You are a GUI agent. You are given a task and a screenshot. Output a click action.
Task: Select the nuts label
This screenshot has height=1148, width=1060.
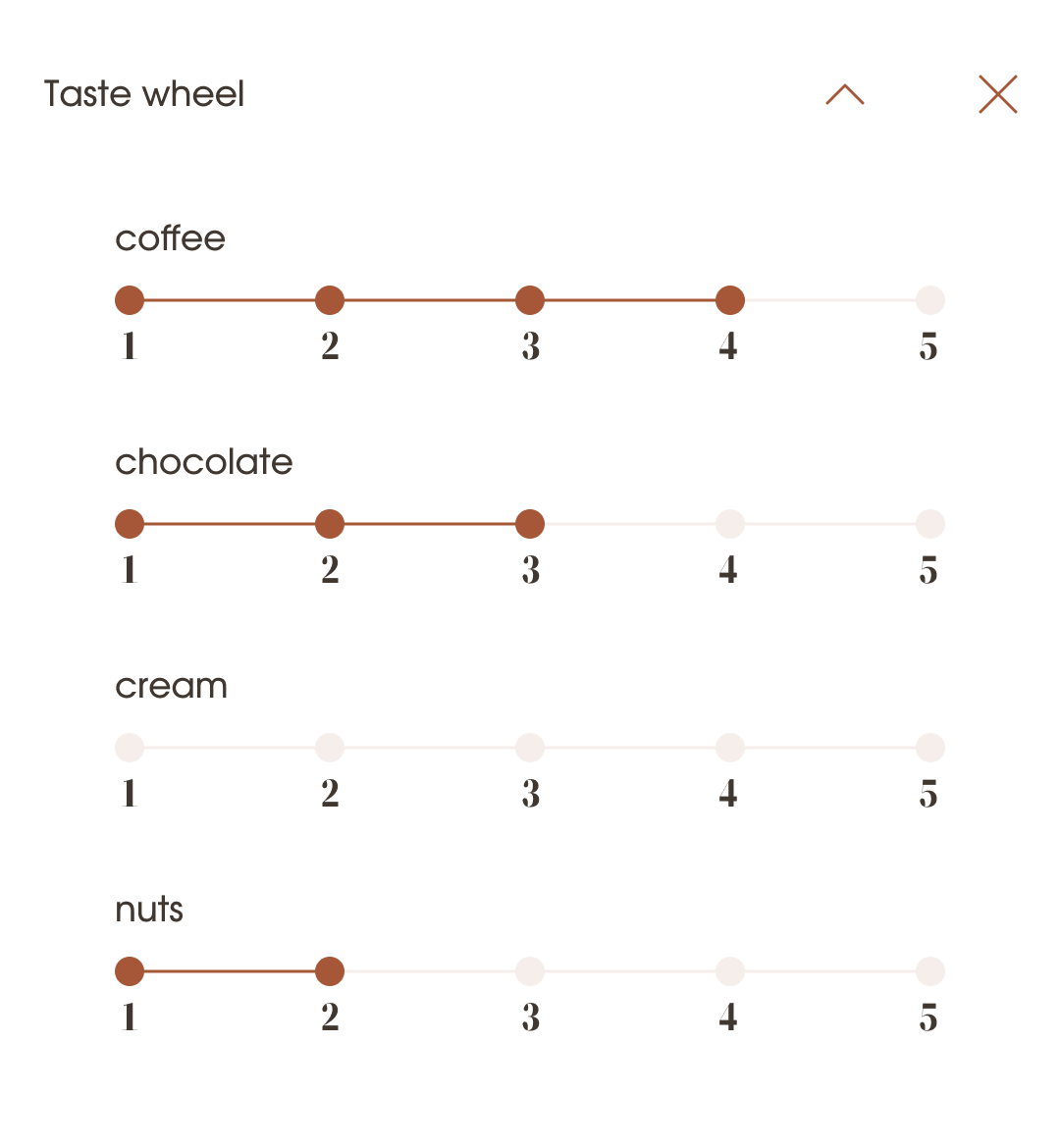(149, 910)
